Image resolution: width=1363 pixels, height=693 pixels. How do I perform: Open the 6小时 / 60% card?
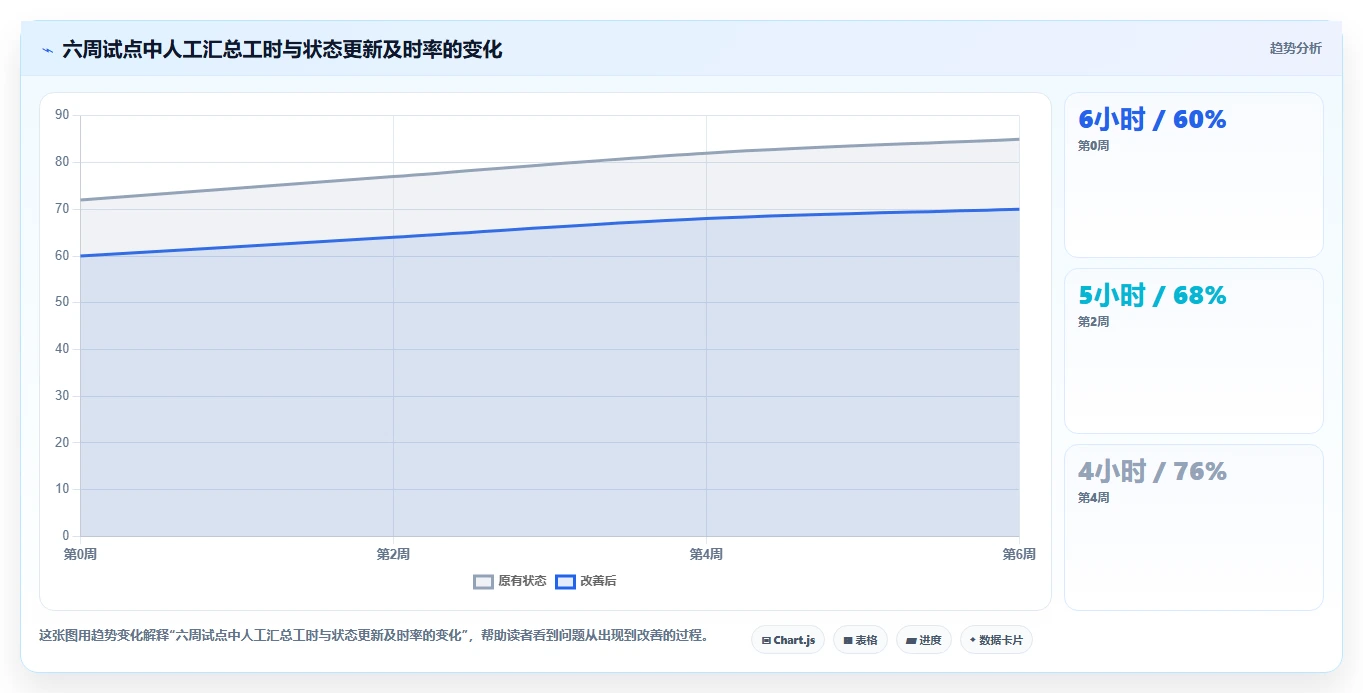tap(1194, 175)
